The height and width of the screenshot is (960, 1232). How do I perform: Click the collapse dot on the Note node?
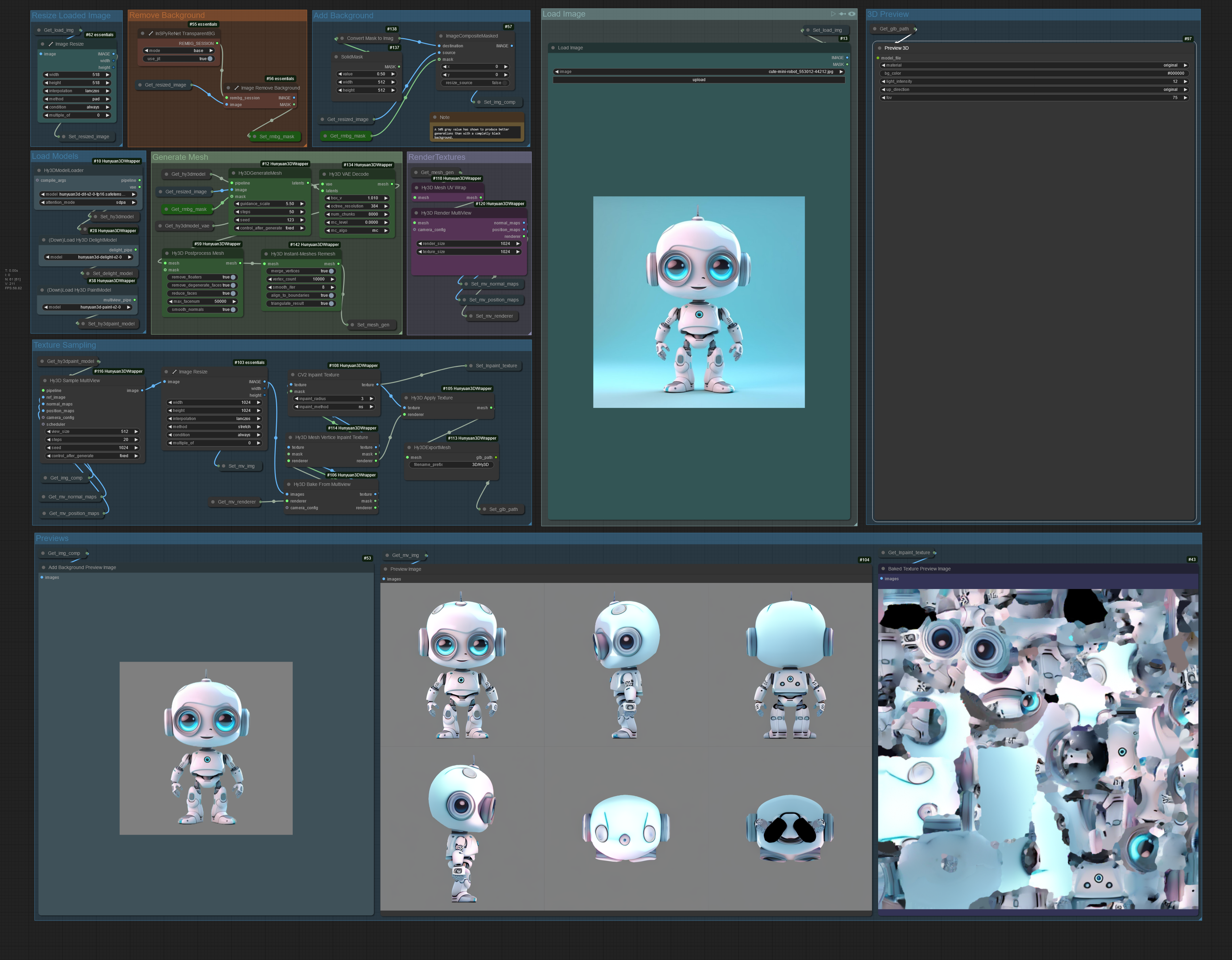pos(435,117)
